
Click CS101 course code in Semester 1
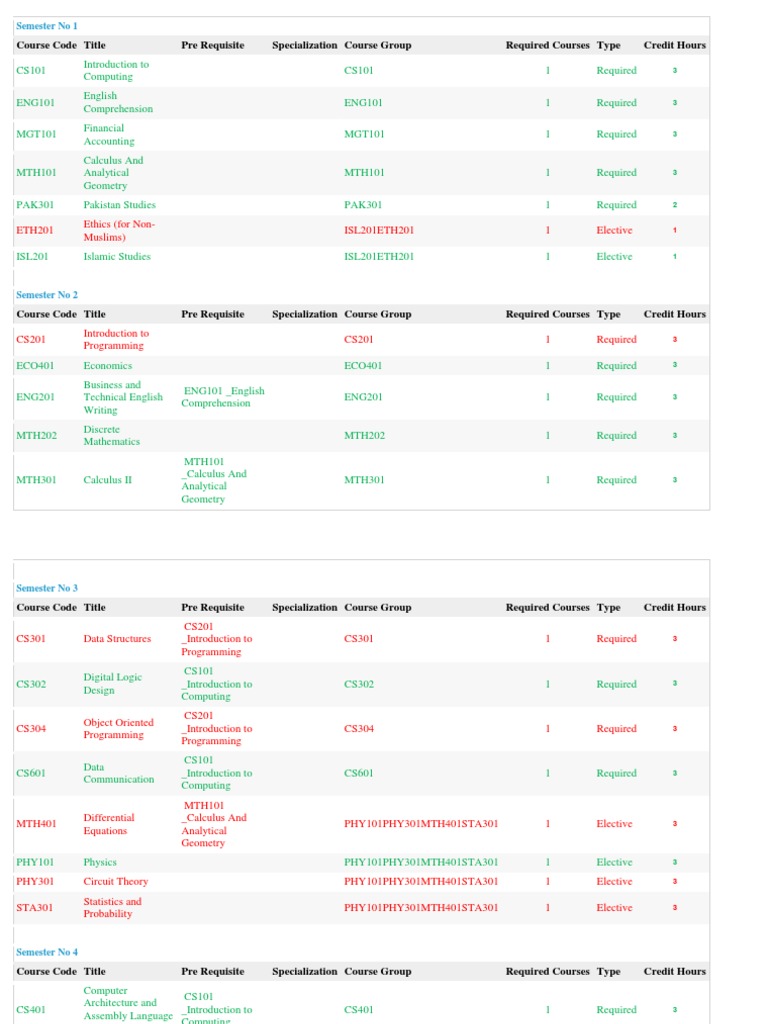[31, 71]
